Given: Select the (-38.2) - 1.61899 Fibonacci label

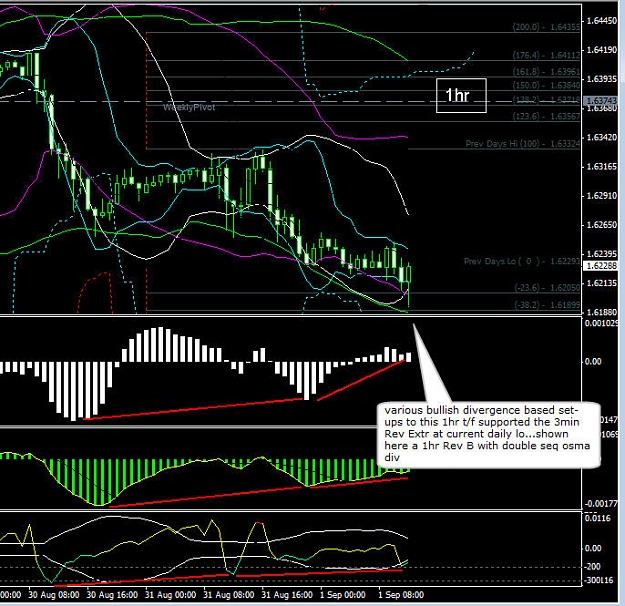Looking at the screenshot, I should pyautogui.click(x=546, y=305).
